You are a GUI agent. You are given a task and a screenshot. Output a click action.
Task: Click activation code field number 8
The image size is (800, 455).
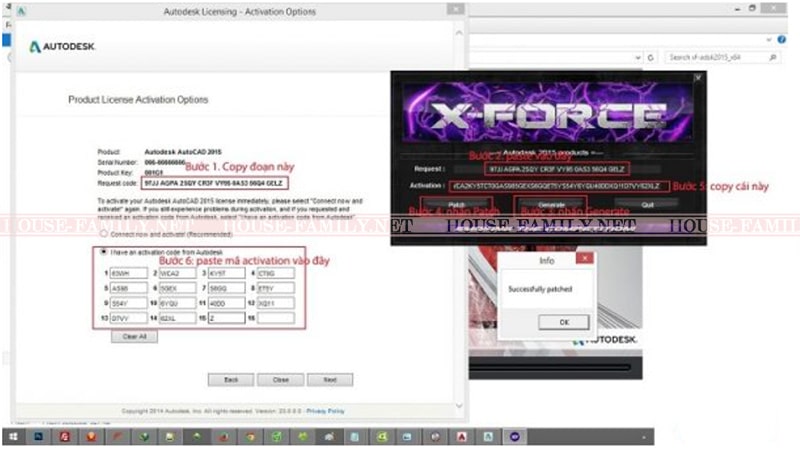tap(276, 288)
